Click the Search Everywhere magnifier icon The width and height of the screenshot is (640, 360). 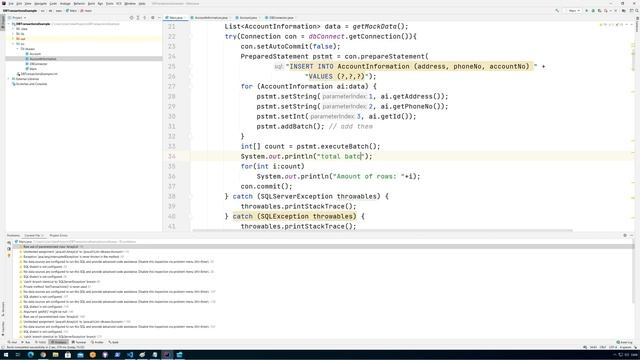636,11
